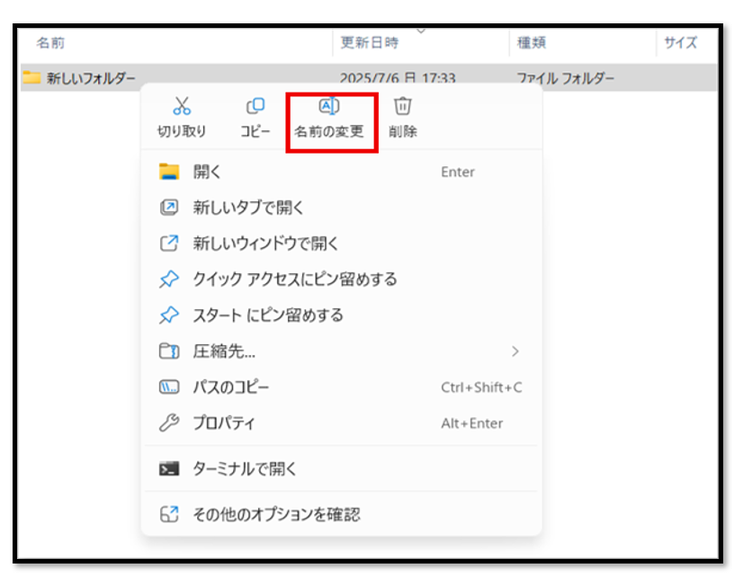Select the Rename (名前の変更) icon
The height and width of the screenshot is (577, 734).
click(x=329, y=106)
